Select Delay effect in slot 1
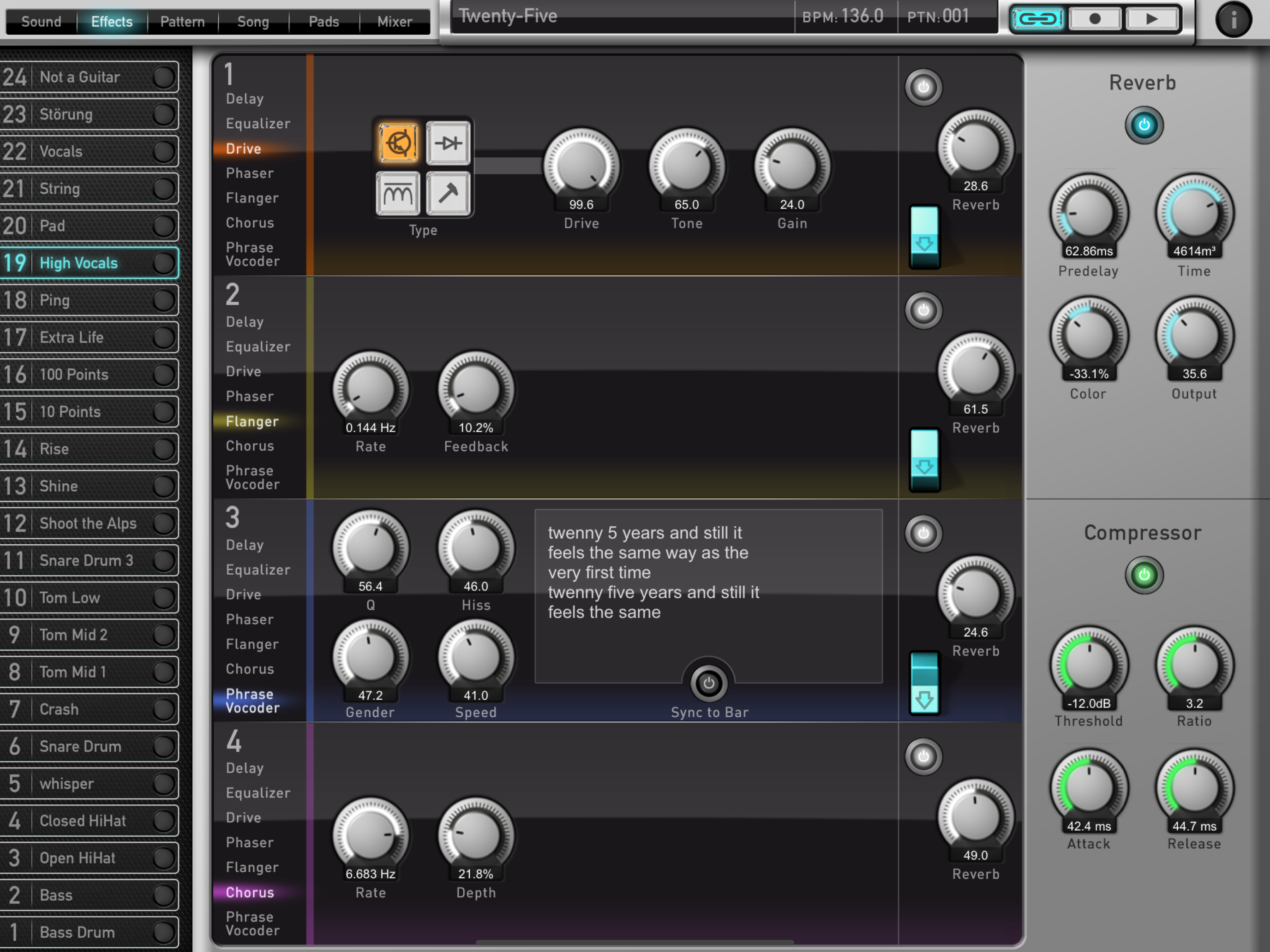This screenshot has height=952, width=1270. tap(245, 99)
